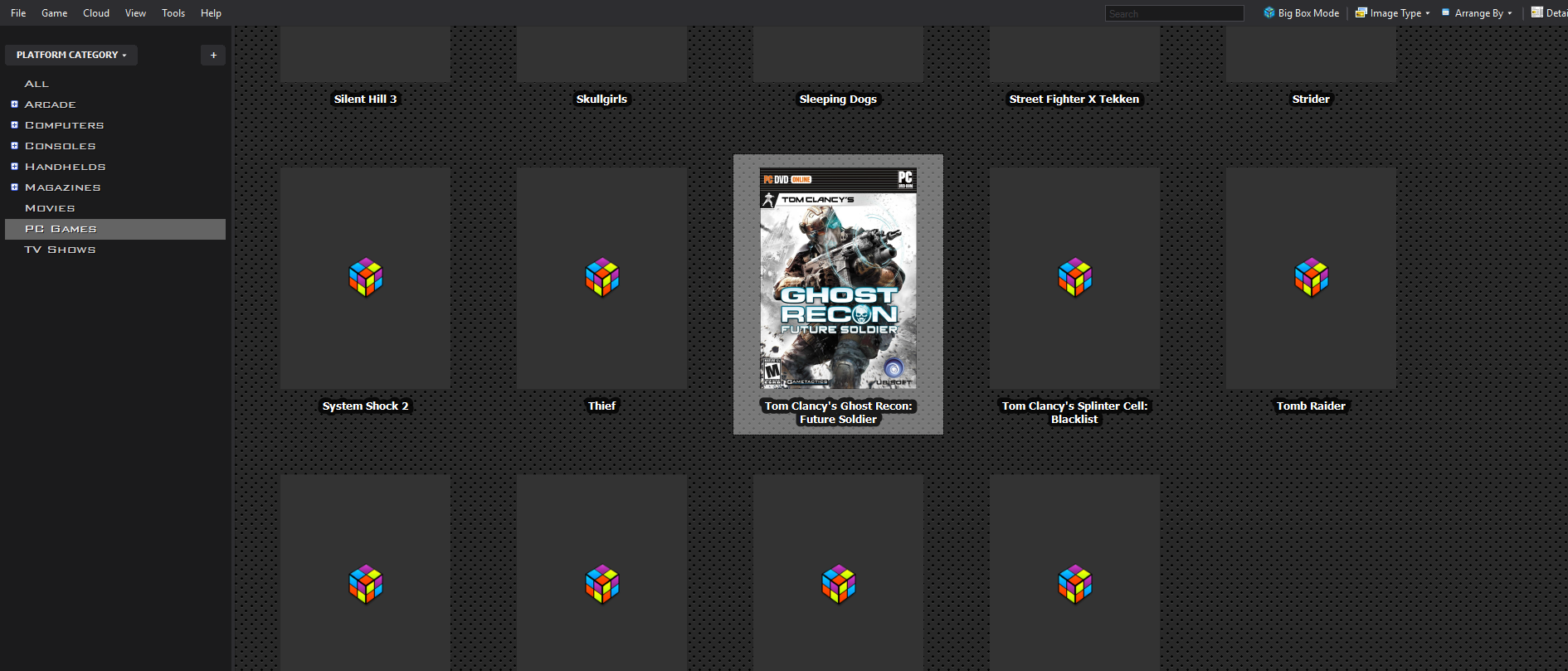Screen dimensions: 1568x671
Task: Select All in the platform list
Action: (37, 84)
